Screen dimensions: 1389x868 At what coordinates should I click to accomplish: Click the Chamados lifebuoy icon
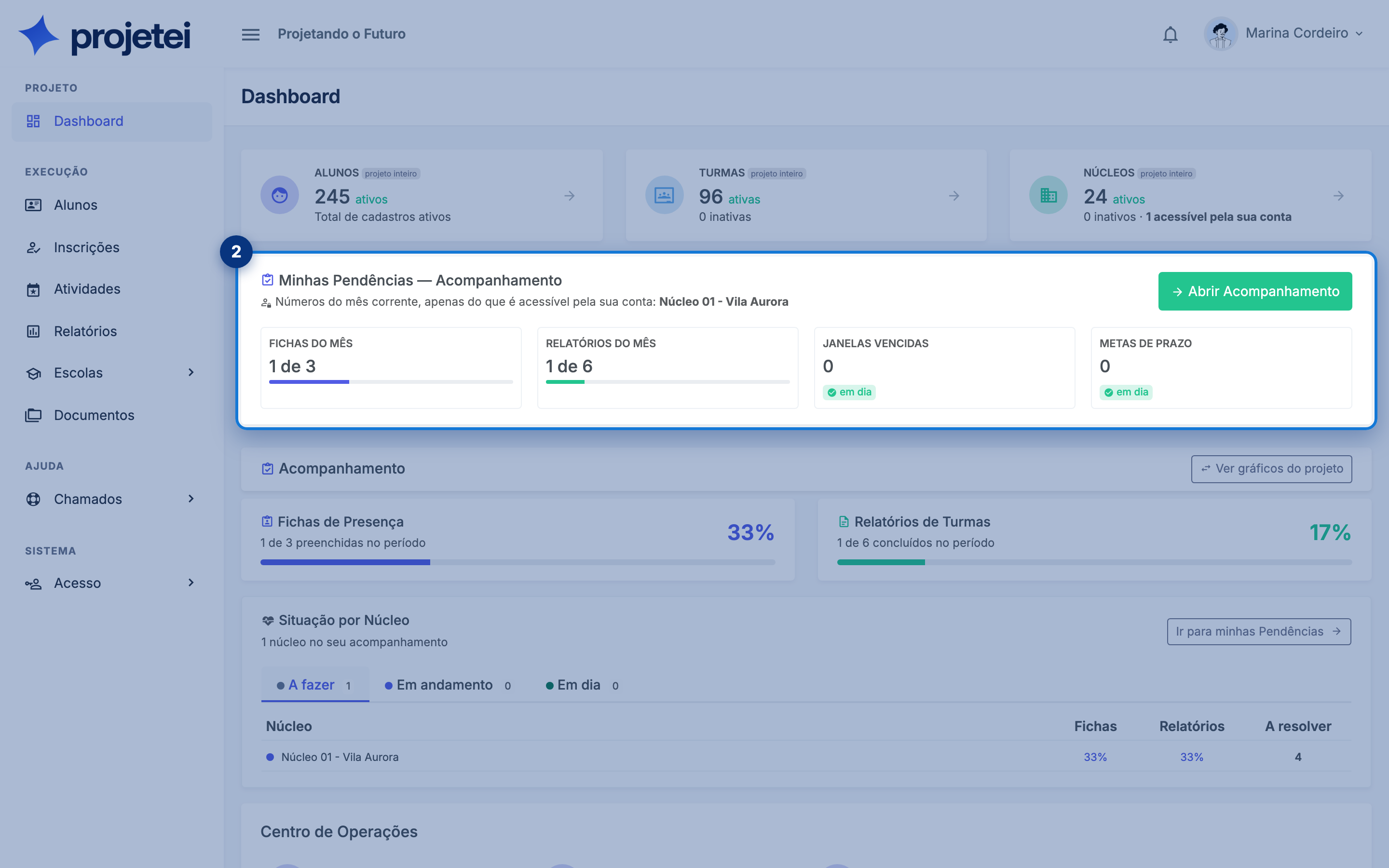[x=33, y=500]
